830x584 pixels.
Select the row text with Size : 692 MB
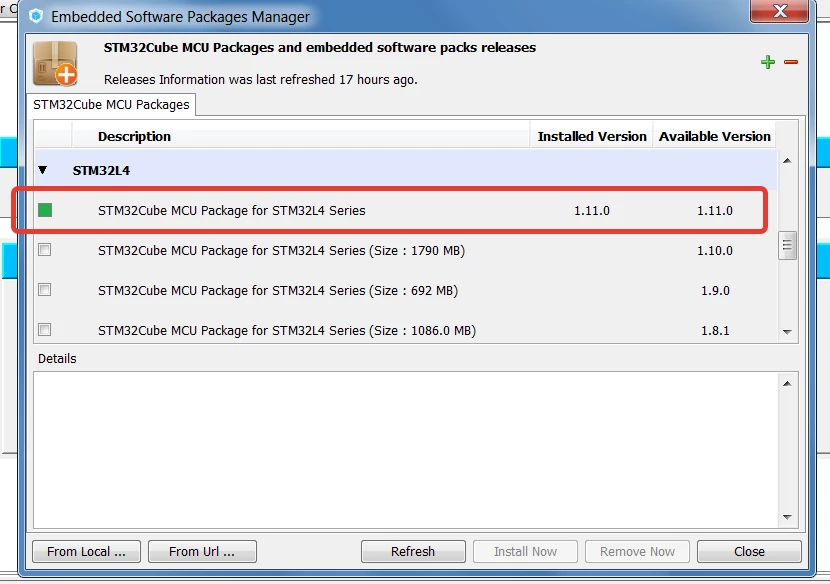point(278,291)
